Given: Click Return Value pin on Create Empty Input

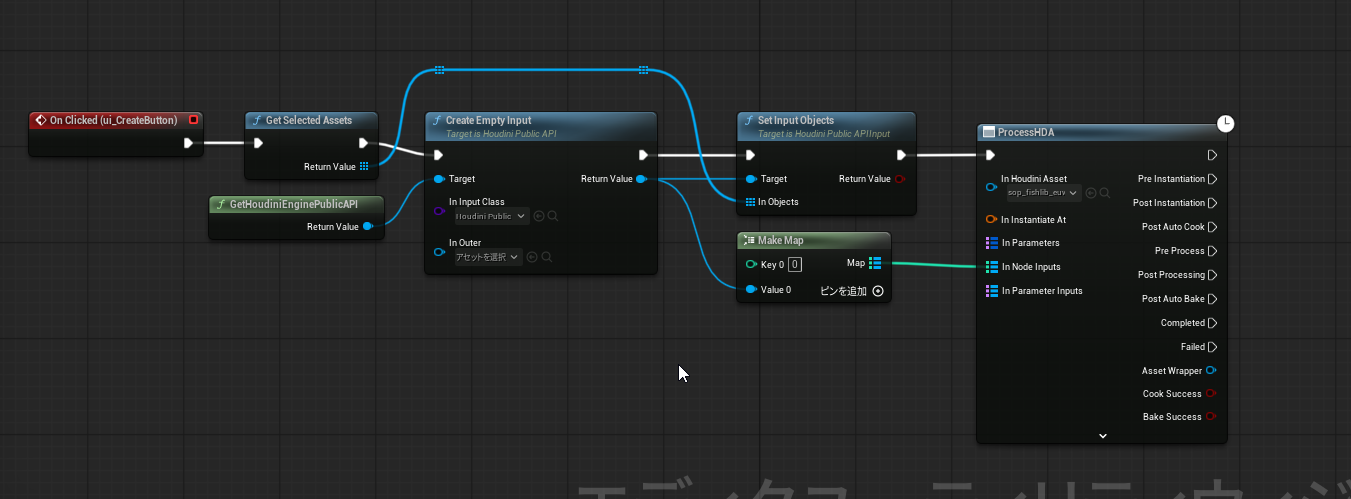Looking at the screenshot, I should pyautogui.click(x=641, y=179).
